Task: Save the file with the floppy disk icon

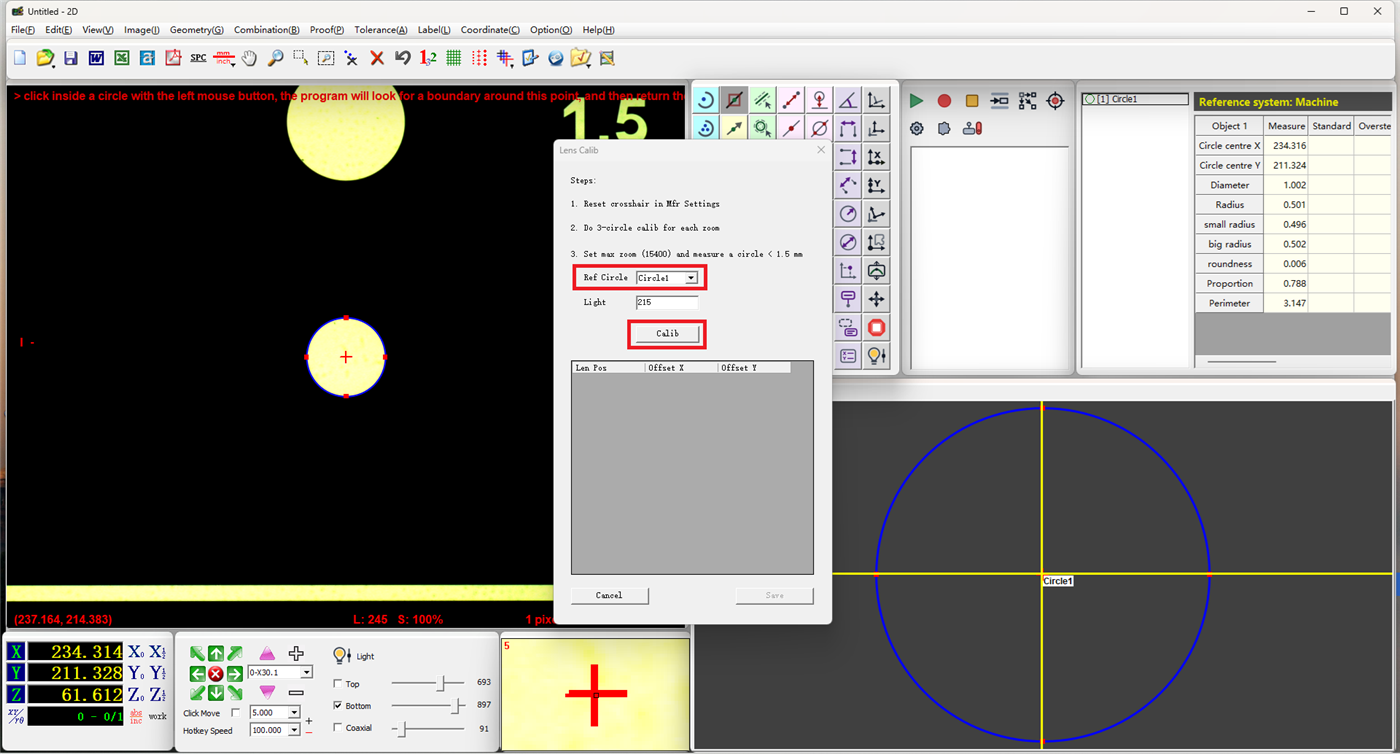Action: [71, 58]
